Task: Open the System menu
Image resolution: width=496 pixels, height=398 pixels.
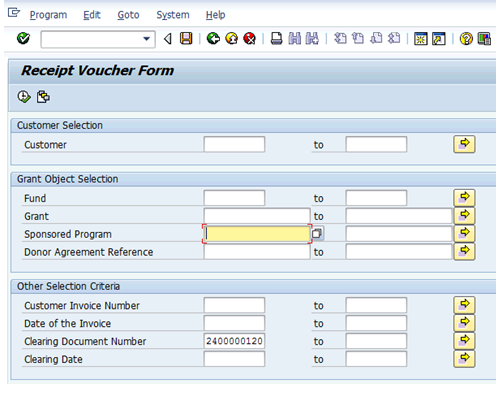Action: click(x=173, y=15)
